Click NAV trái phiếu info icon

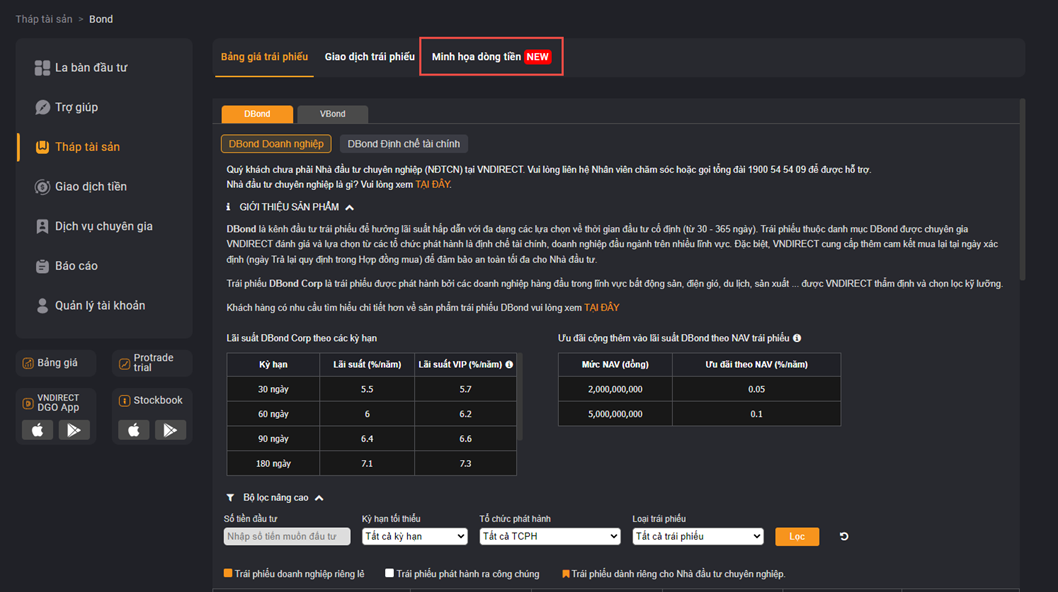(797, 338)
